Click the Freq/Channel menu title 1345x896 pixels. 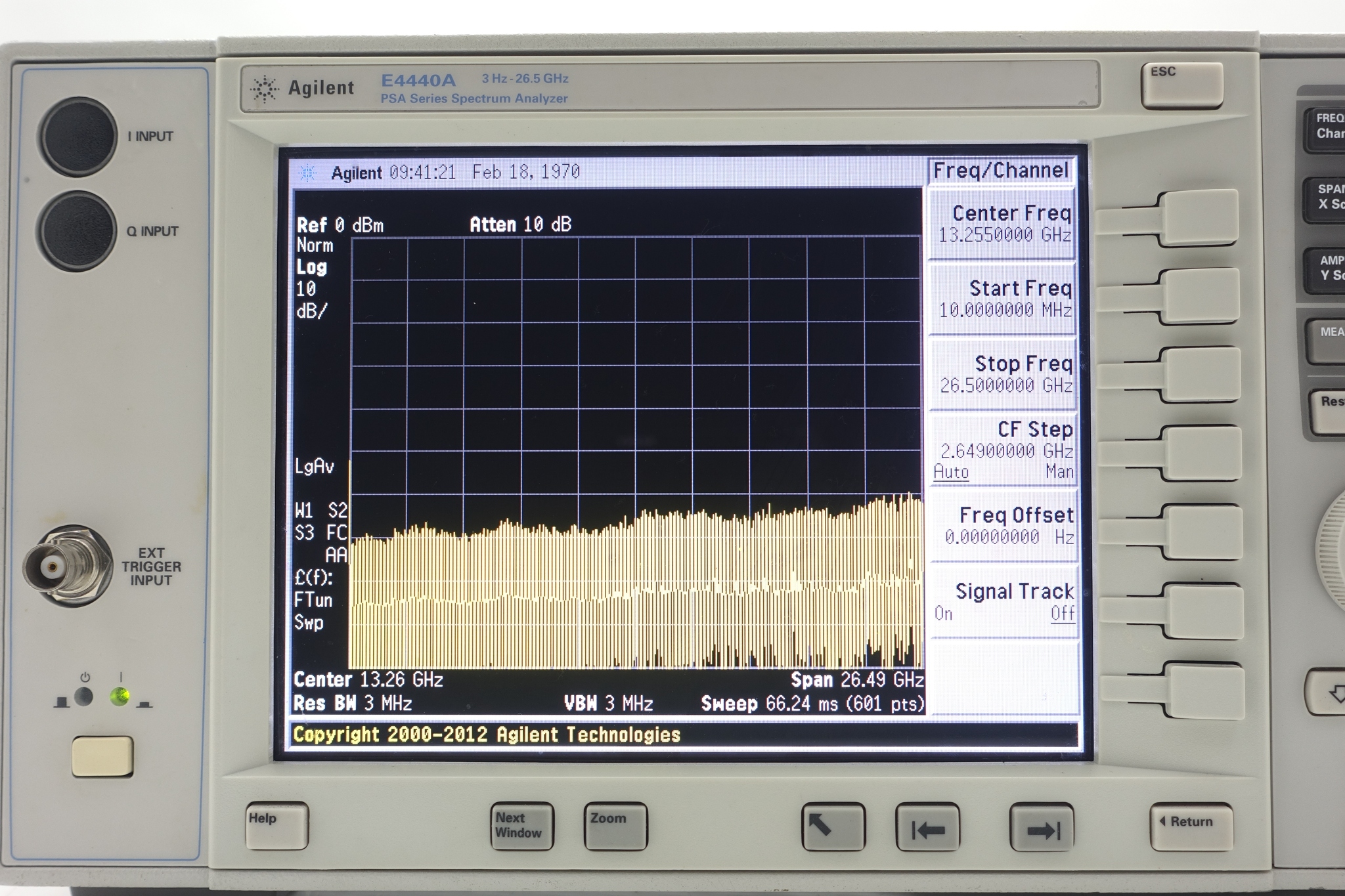(1001, 171)
